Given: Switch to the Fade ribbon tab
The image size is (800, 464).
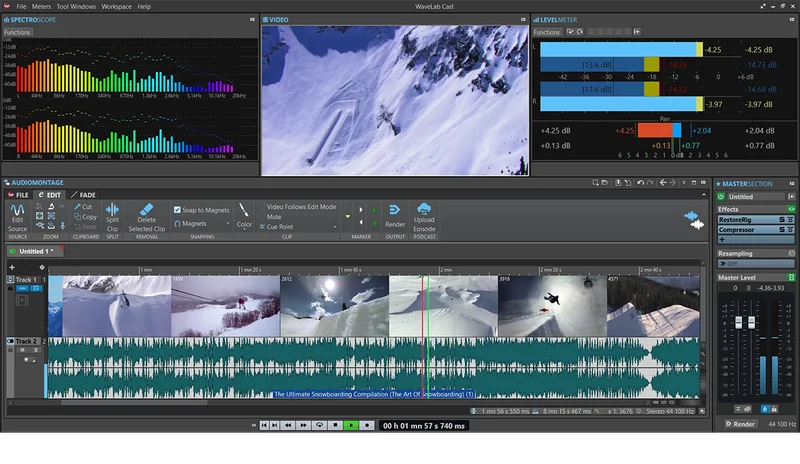Looking at the screenshot, I should [x=84, y=195].
